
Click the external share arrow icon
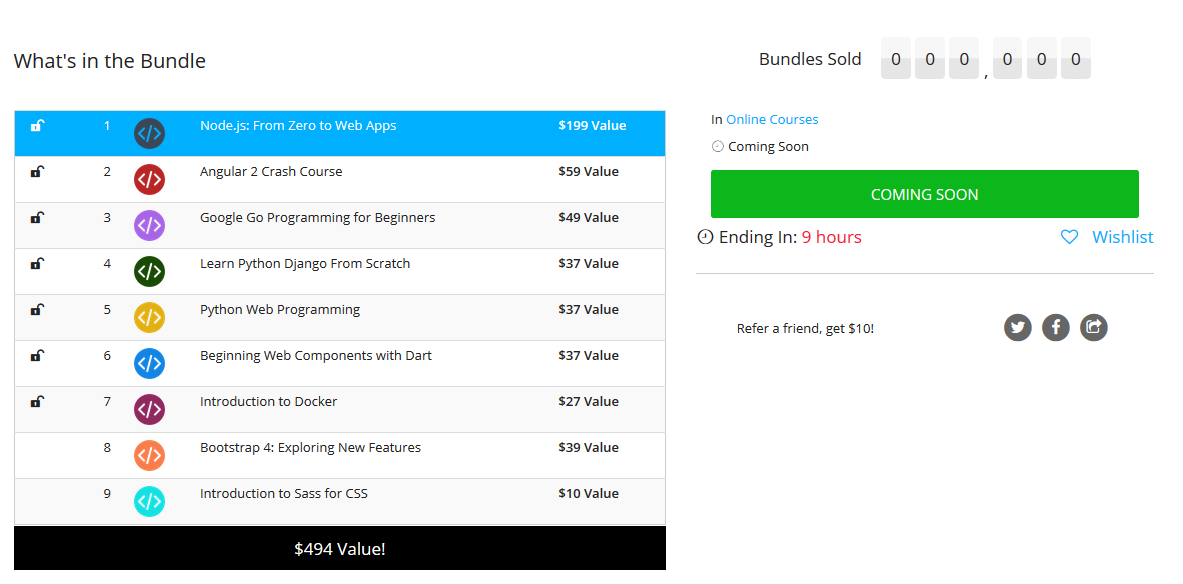tap(1094, 327)
